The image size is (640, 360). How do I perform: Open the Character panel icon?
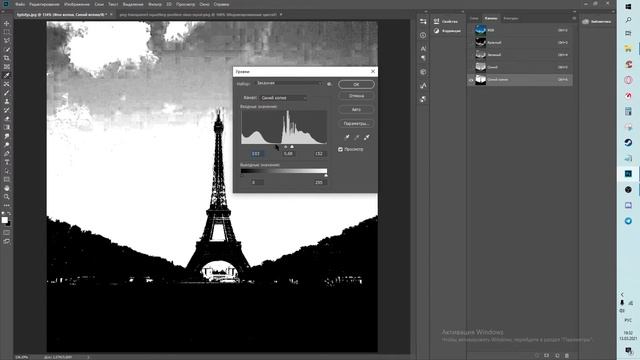pyautogui.click(x=423, y=48)
